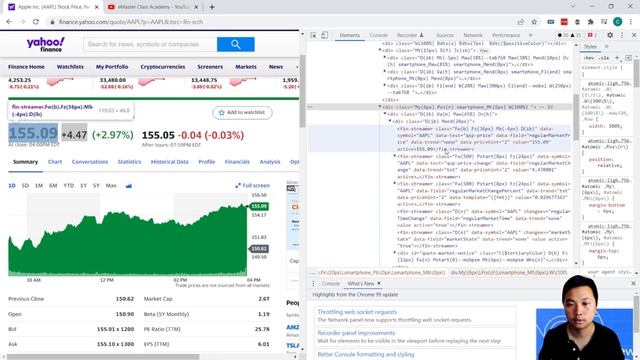Toggle DevTools device toolbar icon
The width and height of the screenshot is (640, 360).
324,35
